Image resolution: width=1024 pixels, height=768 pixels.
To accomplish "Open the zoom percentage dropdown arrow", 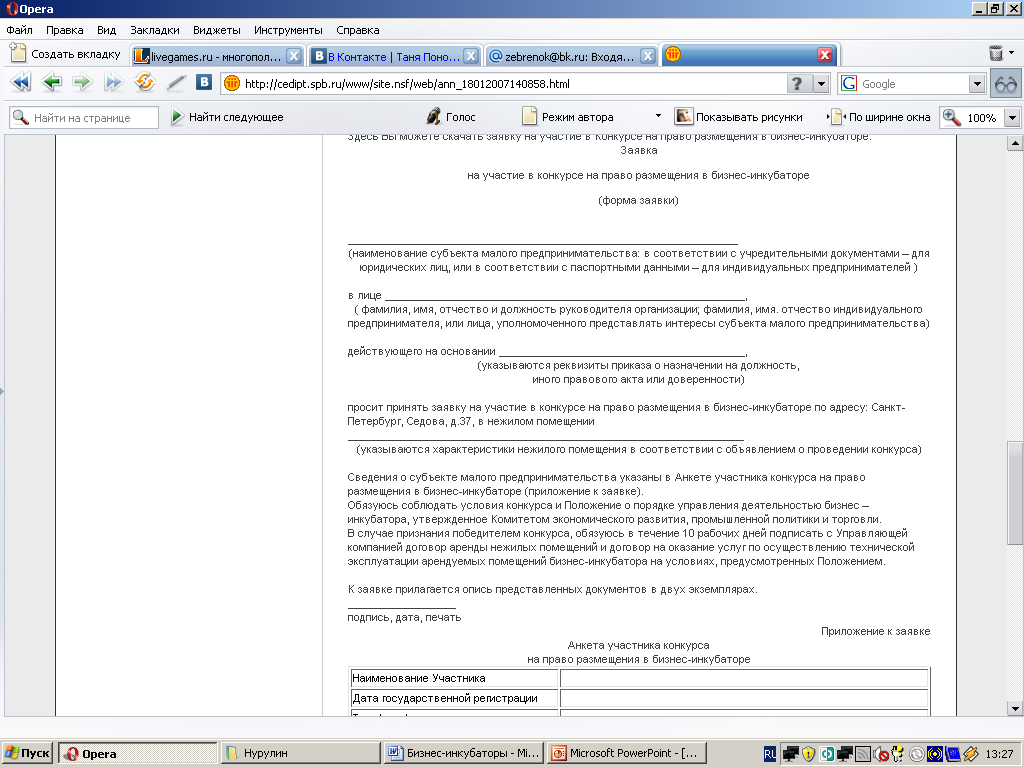I will coord(1012,118).
